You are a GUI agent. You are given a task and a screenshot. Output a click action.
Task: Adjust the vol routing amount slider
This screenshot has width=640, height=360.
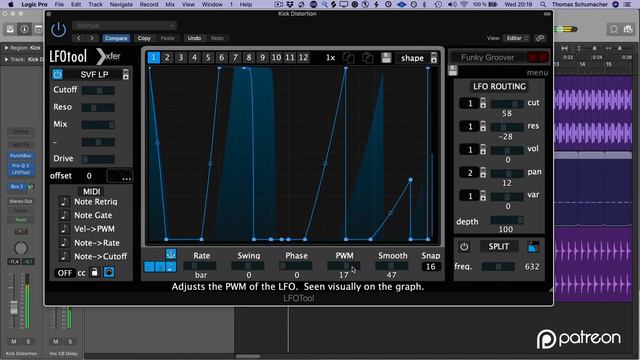[x=507, y=150]
